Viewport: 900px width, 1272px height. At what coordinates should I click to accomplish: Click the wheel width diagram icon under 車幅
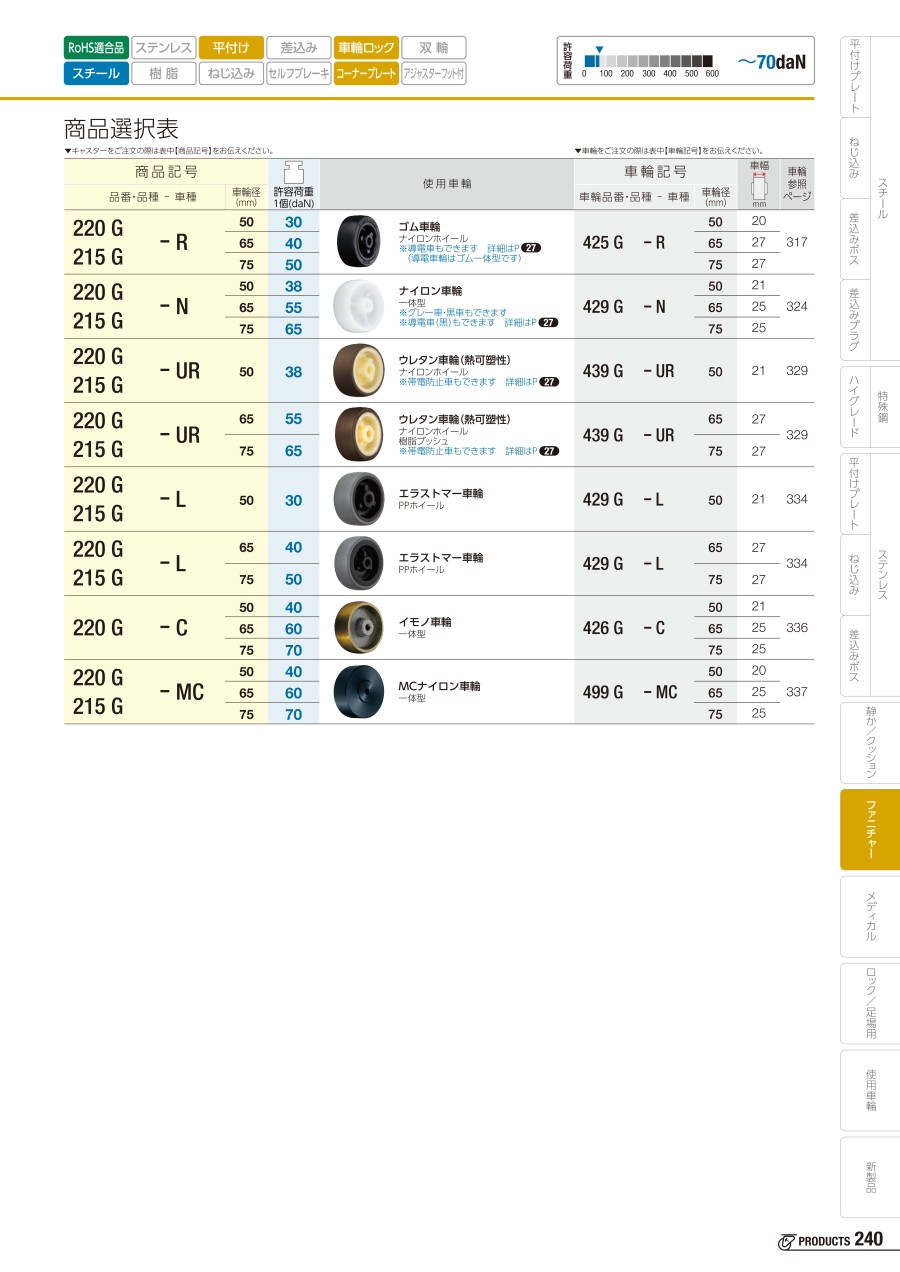click(x=758, y=187)
